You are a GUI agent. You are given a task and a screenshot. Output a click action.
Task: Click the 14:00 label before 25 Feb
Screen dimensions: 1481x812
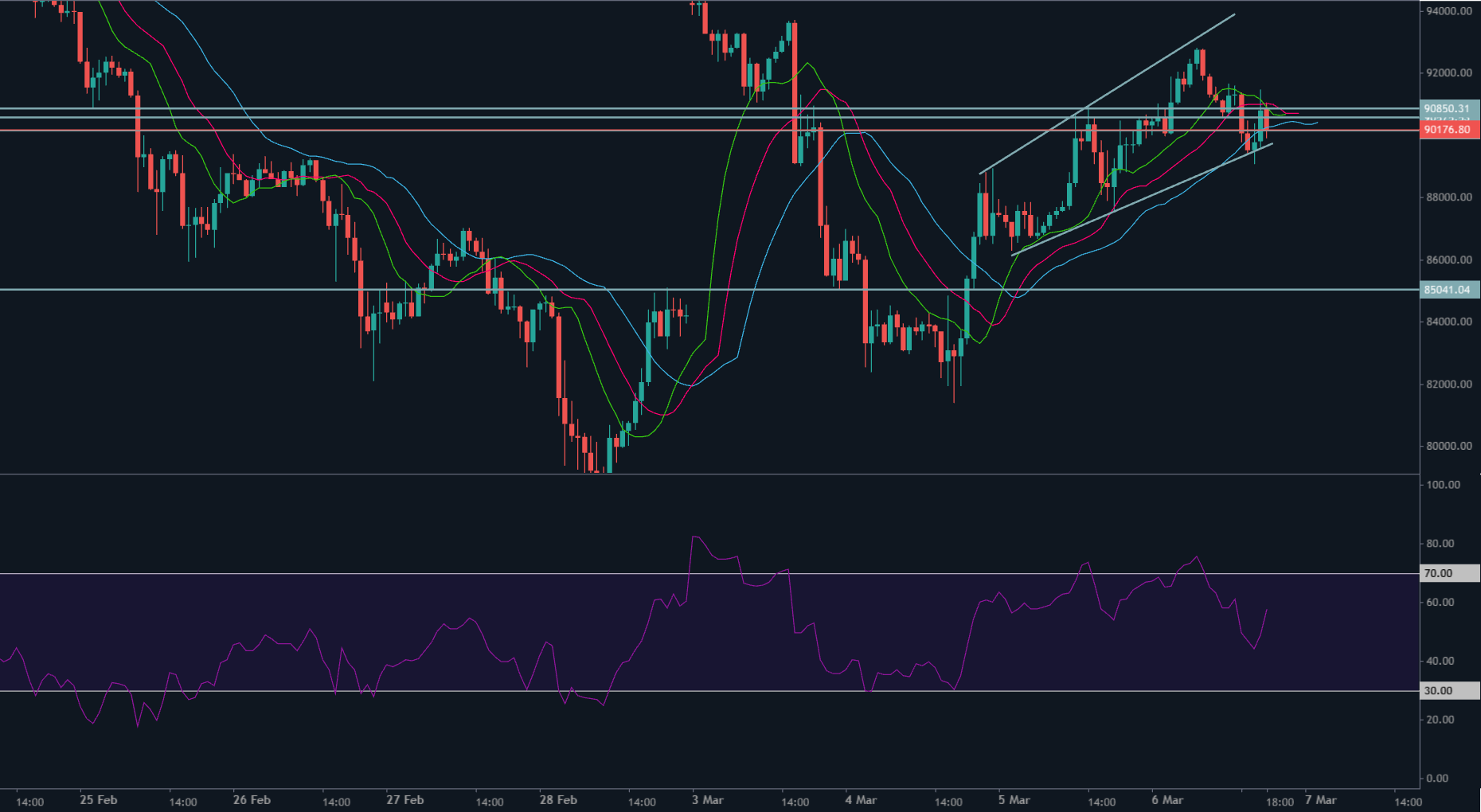tap(30, 802)
